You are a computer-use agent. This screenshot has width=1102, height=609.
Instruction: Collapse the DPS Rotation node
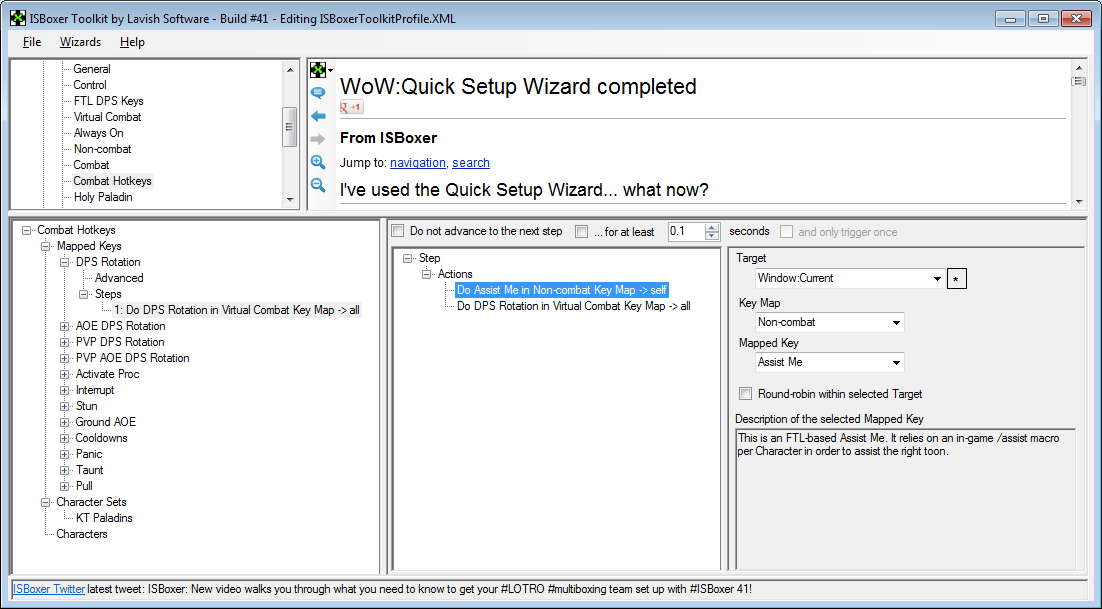65,262
